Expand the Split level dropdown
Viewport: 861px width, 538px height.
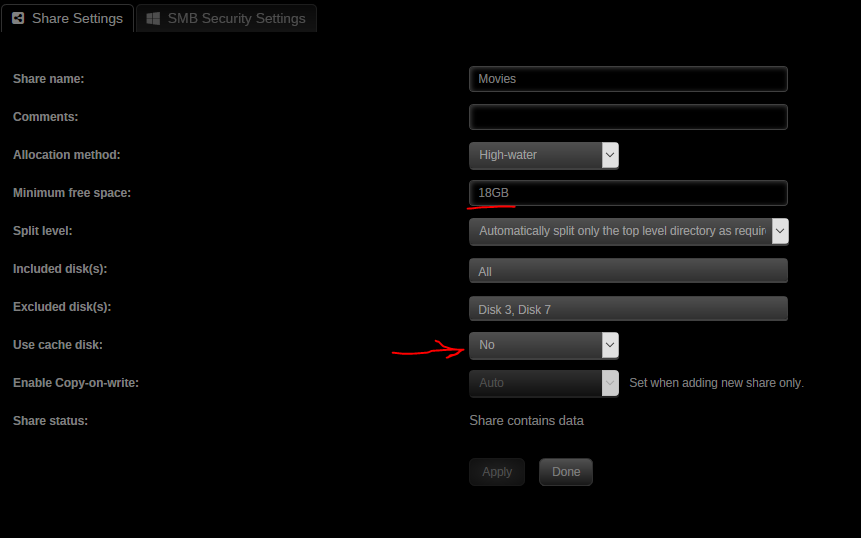pyautogui.click(x=629, y=231)
